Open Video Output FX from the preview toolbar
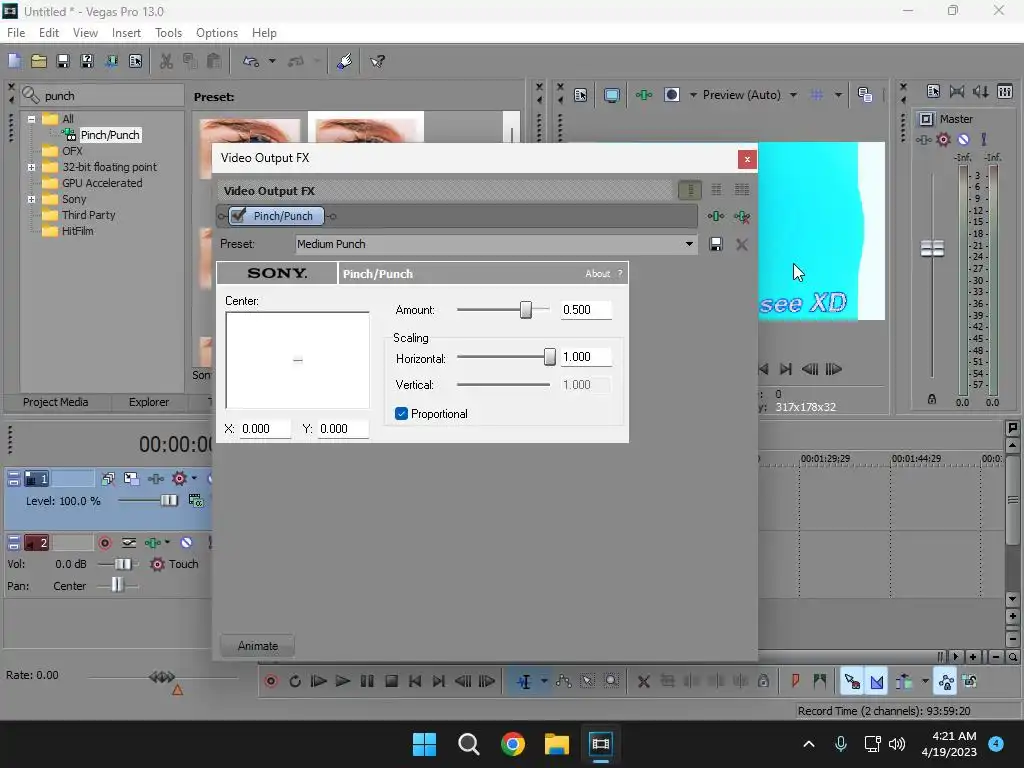The height and width of the screenshot is (768, 1024). (644, 95)
